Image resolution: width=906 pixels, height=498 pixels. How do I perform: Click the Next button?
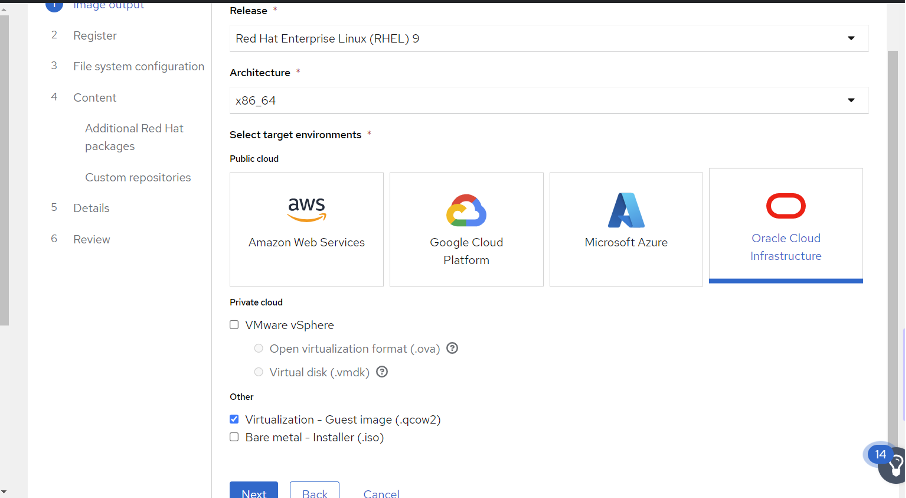[254, 490]
